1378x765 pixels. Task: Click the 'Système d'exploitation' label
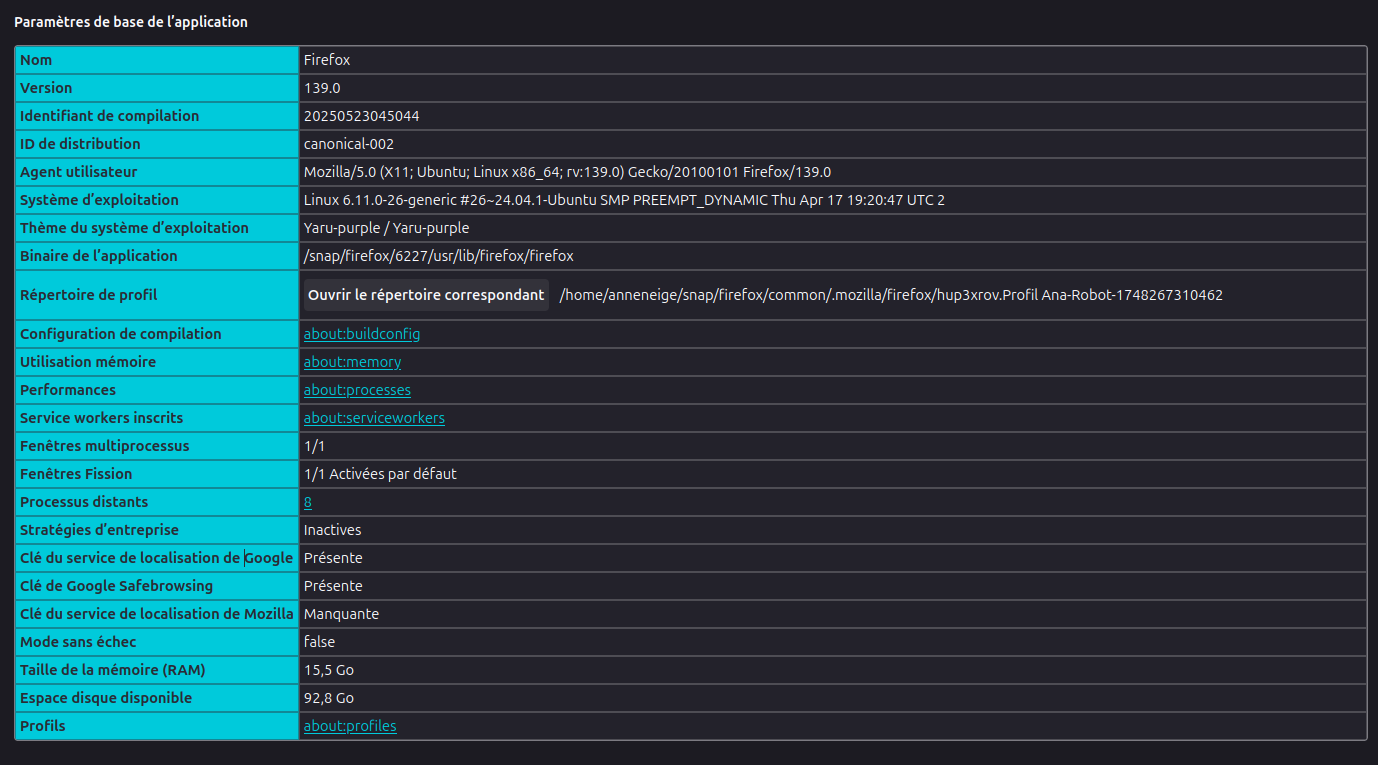tap(100, 200)
